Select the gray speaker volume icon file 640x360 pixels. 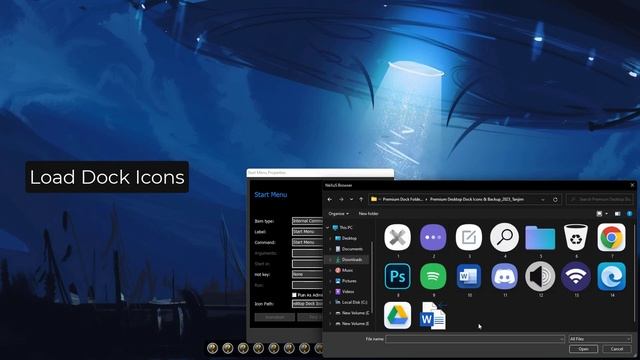point(540,276)
